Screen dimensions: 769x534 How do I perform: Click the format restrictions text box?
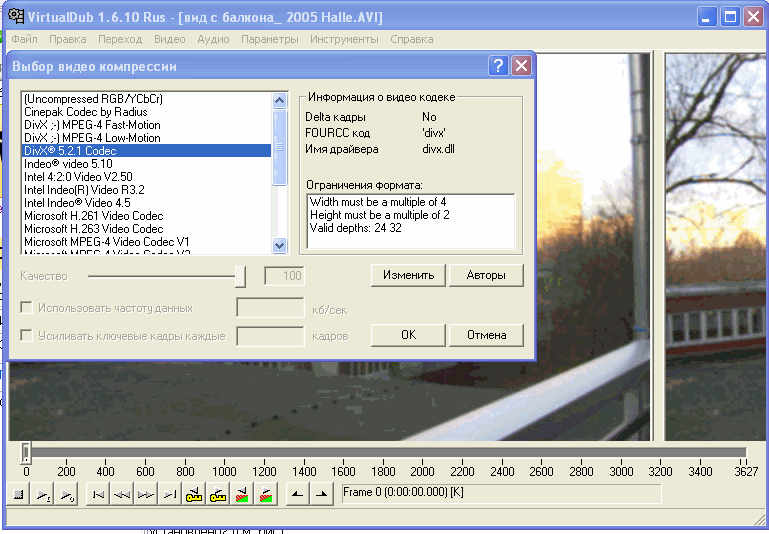pyautogui.click(x=411, y=221)
